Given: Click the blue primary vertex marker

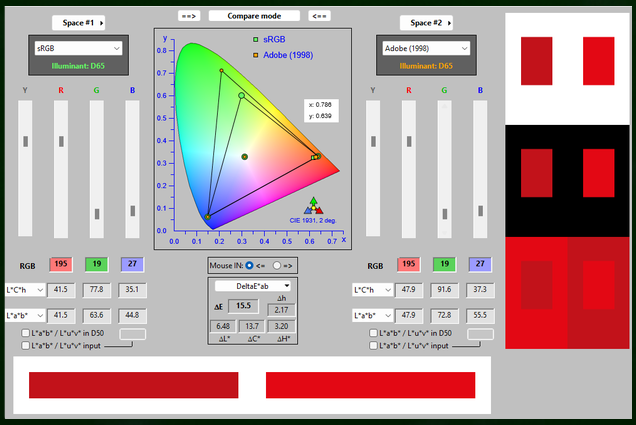Looking at the screenshot, I should [208, 217].
